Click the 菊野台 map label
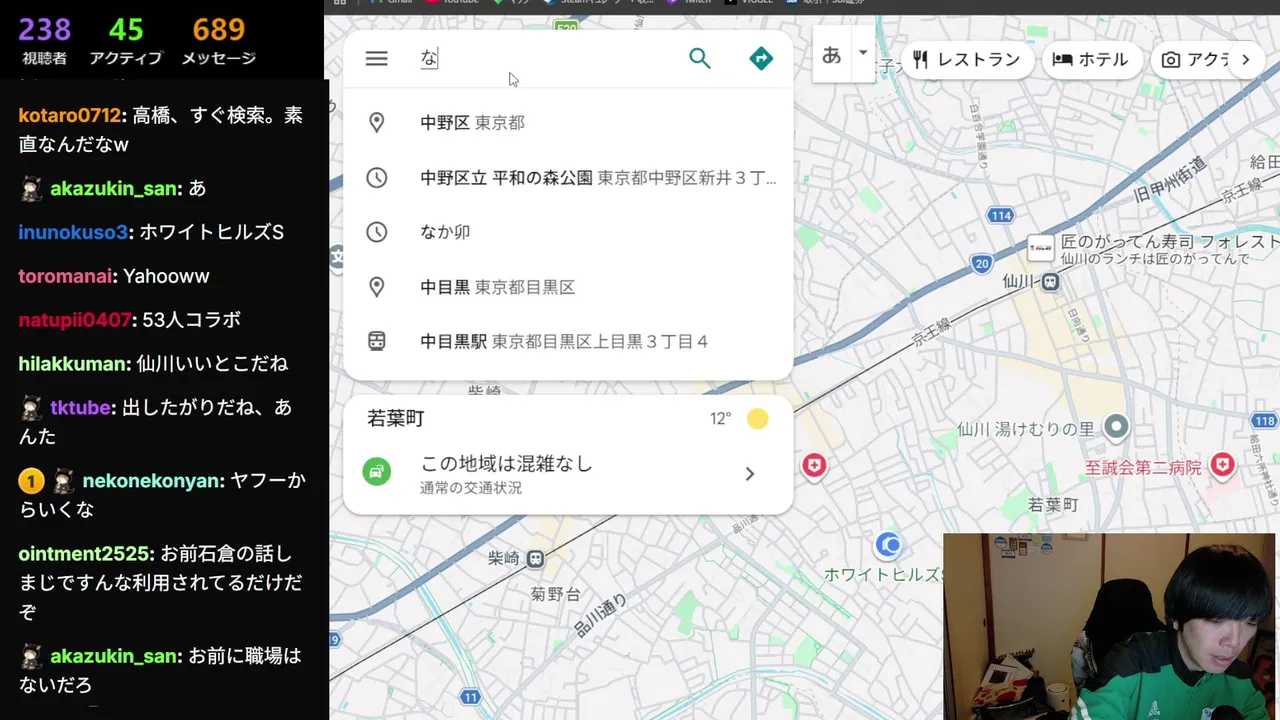 [x=556, y=595]
